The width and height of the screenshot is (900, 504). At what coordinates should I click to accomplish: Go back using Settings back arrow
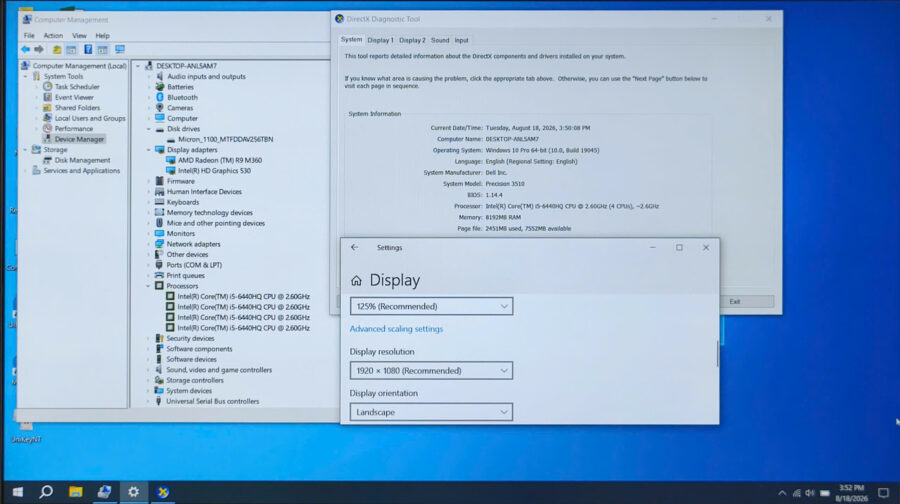click(x=354, y=247)
